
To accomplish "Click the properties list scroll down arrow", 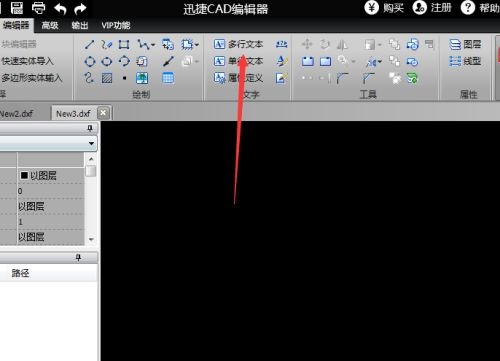I will tap(91, 239).
